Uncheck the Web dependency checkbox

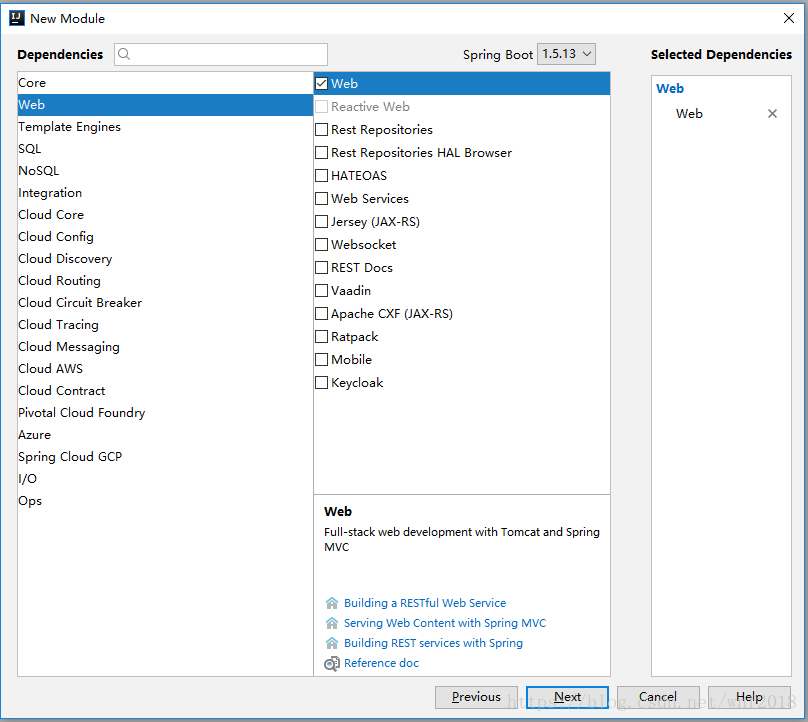(x=322, y=83)
